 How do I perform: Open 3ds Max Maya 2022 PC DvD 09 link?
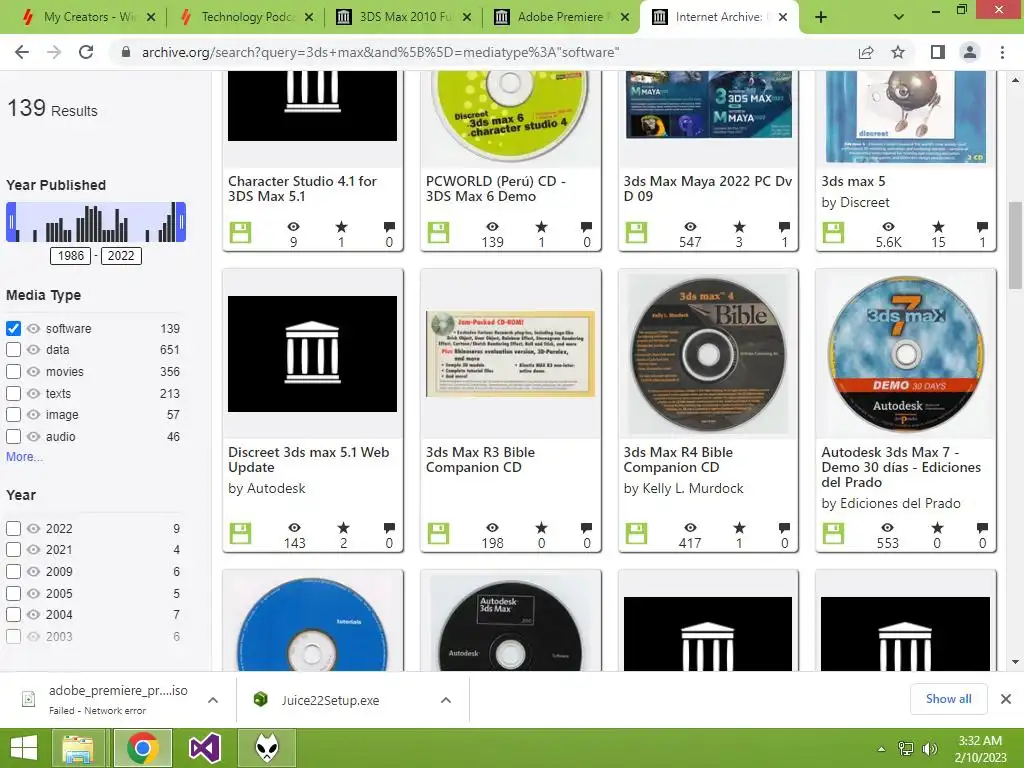[x=708, y=189]
